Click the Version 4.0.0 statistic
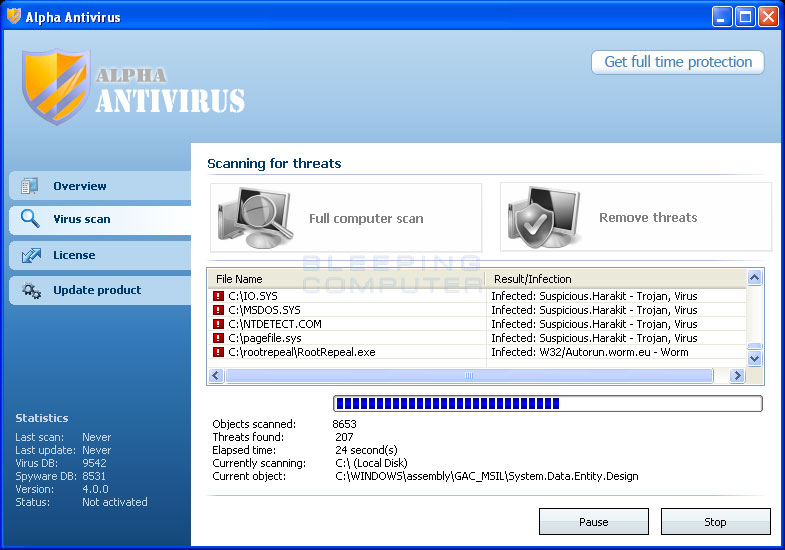 [x=95, y=489]
